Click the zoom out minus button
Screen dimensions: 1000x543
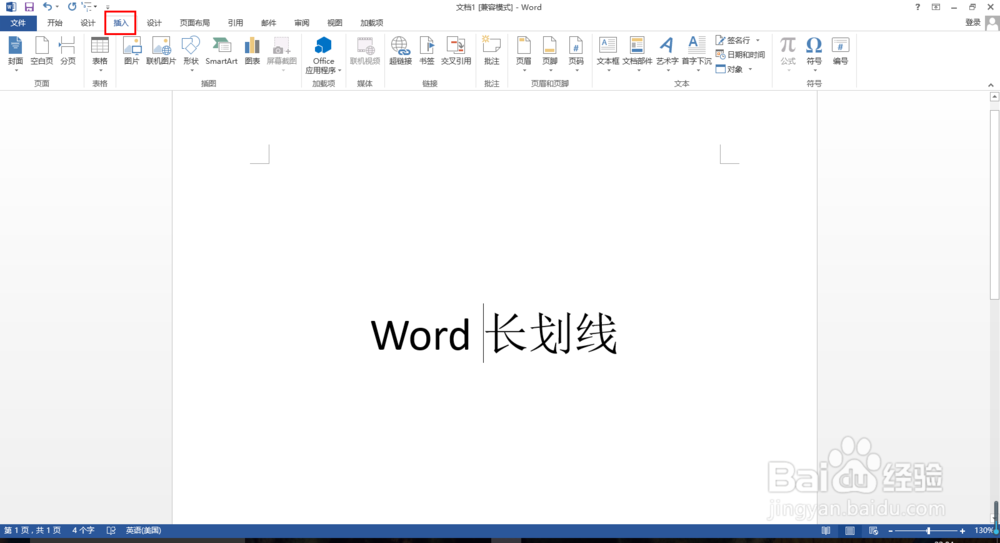tap(890, 531)
